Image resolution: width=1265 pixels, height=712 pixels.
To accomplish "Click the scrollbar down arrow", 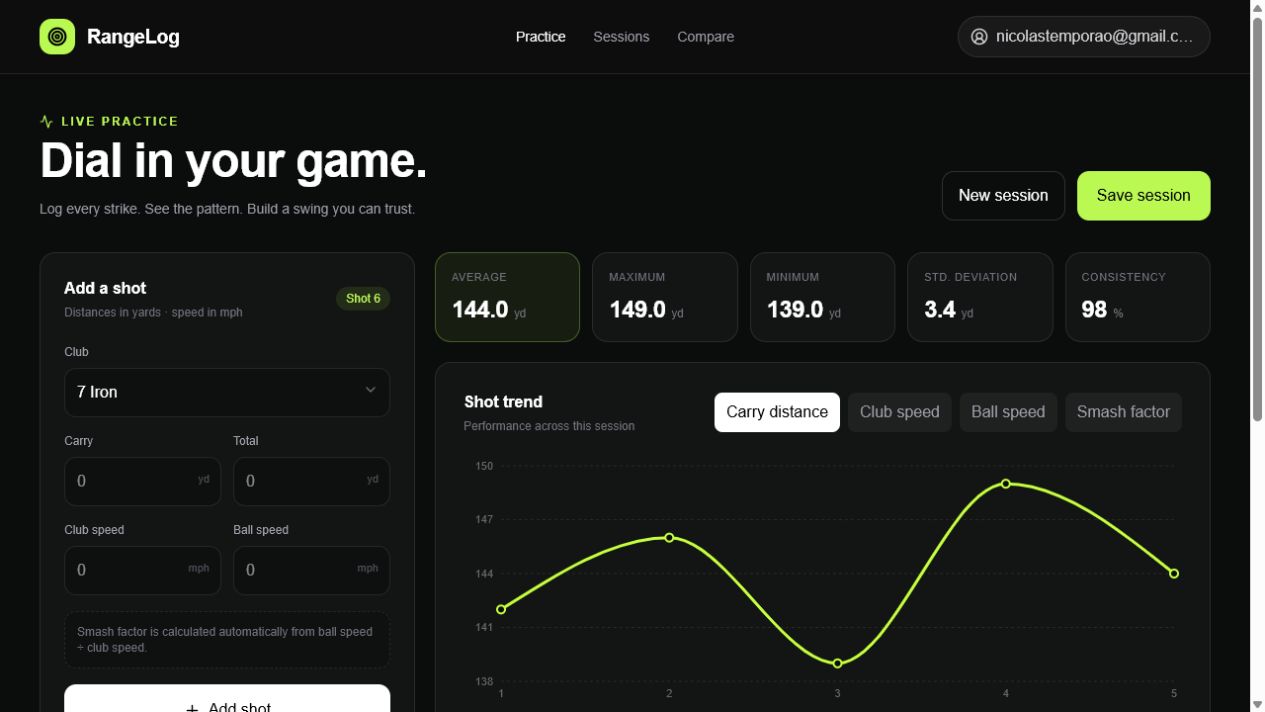I will (x=1258, y=705).
